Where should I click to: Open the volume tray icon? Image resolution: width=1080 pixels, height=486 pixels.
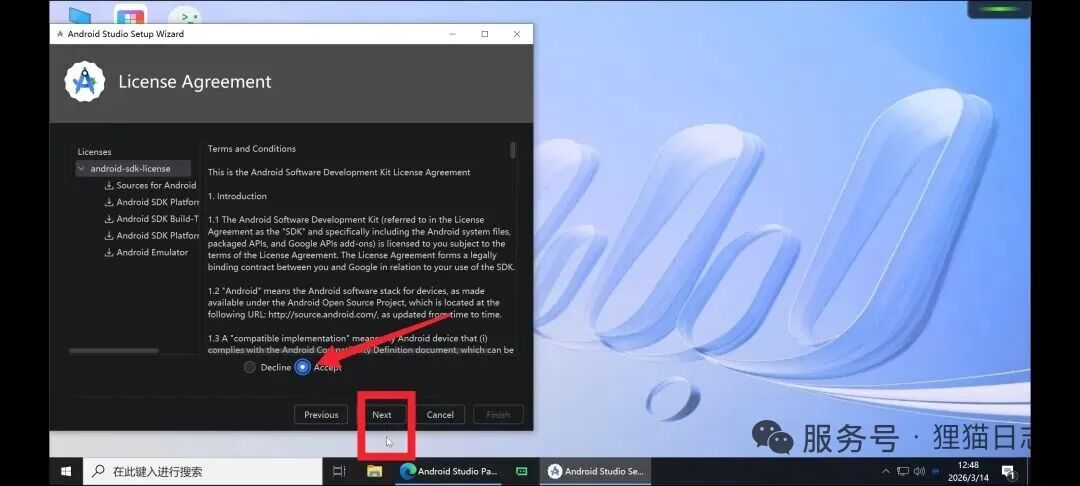click(919, 472)
